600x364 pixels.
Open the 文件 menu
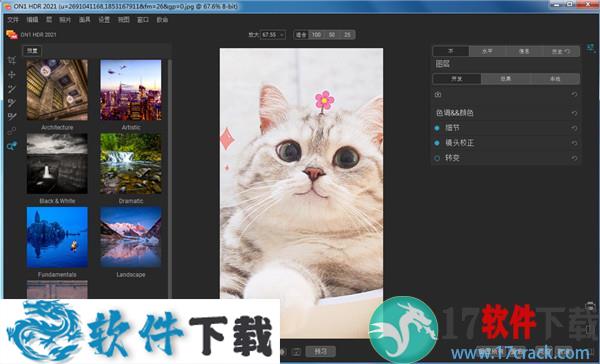click(13, 20)
